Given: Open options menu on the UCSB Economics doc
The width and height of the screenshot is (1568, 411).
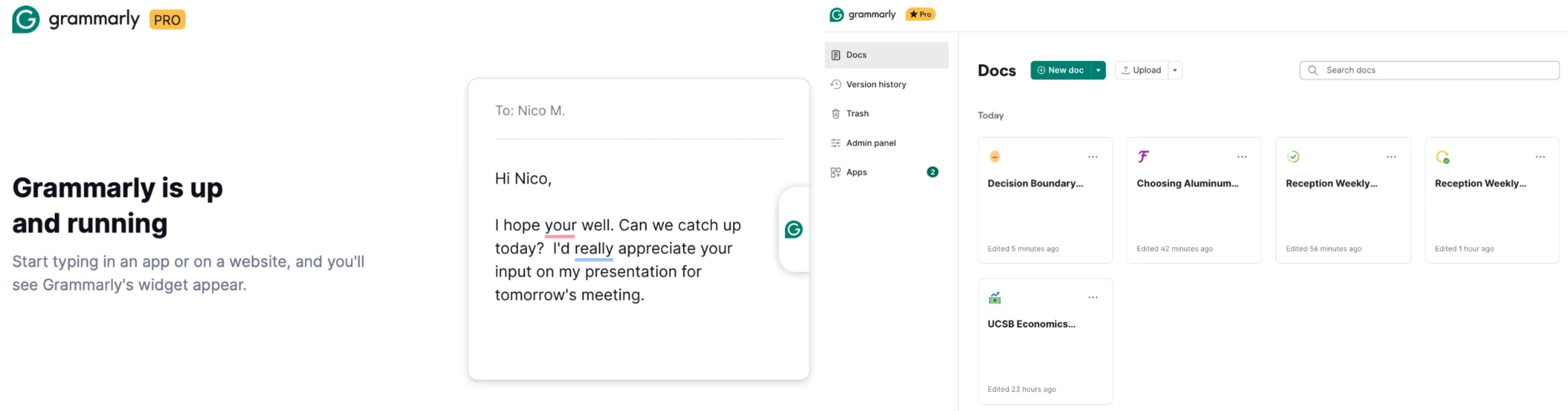Looking at the screenshot, I should (1093, 297).
